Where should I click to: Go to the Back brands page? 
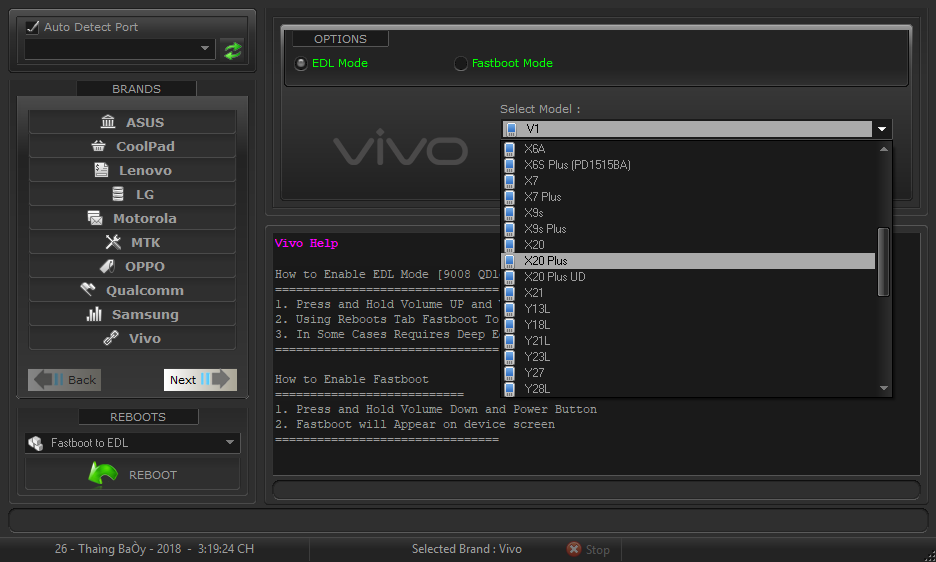point(64,380)
